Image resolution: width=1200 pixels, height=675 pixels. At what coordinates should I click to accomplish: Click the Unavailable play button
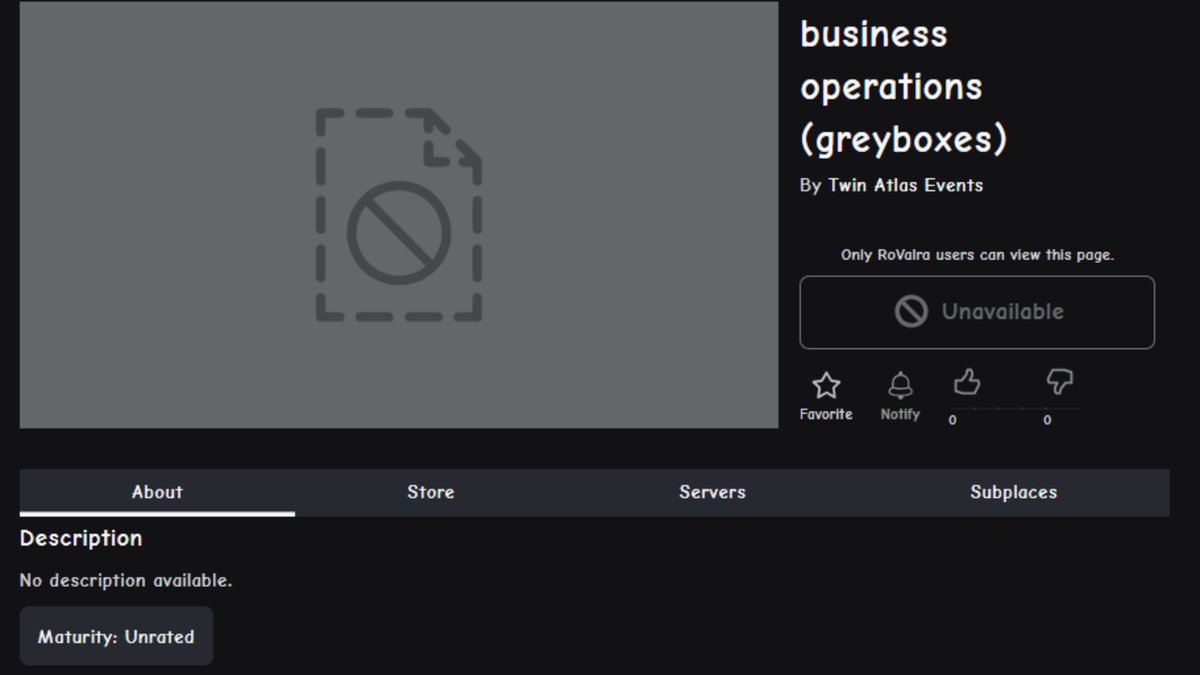point(977,312)
